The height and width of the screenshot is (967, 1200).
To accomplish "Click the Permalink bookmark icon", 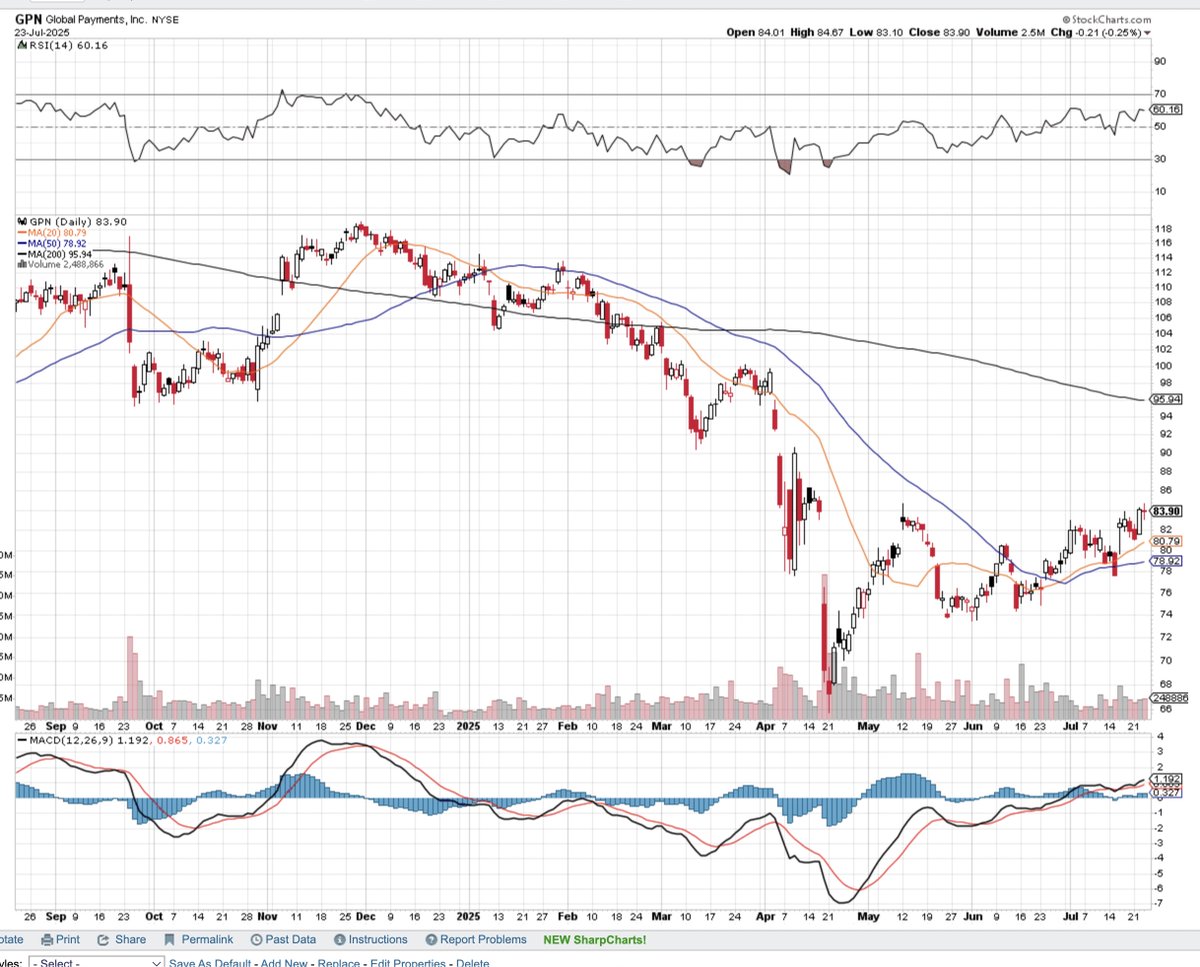I will [167, 939].
